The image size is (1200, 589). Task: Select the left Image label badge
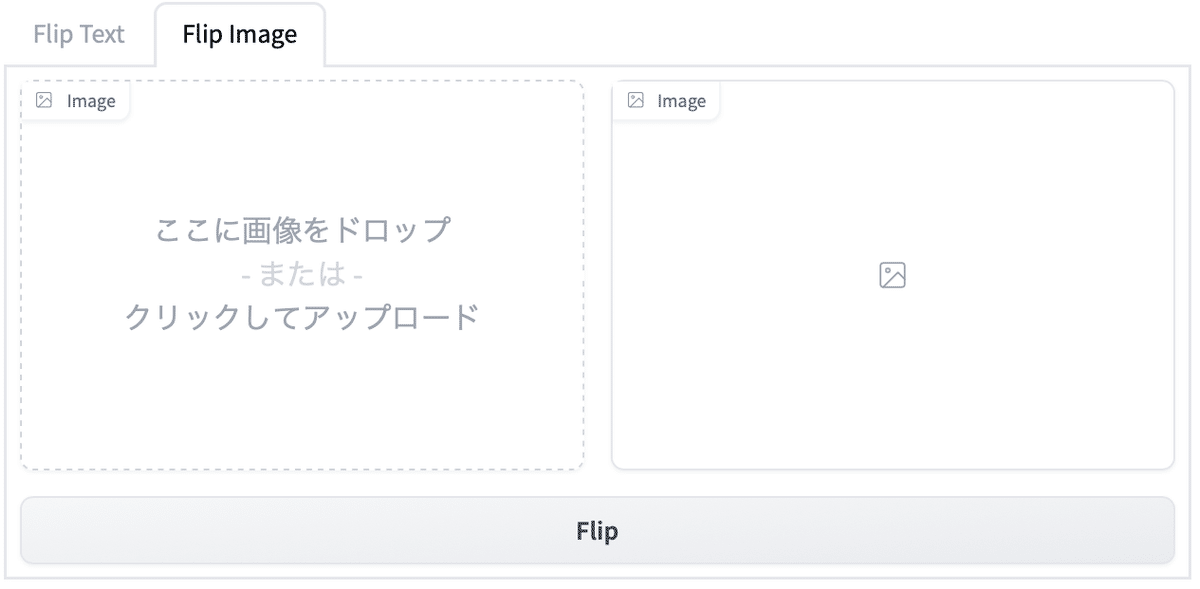pos(76,100)
